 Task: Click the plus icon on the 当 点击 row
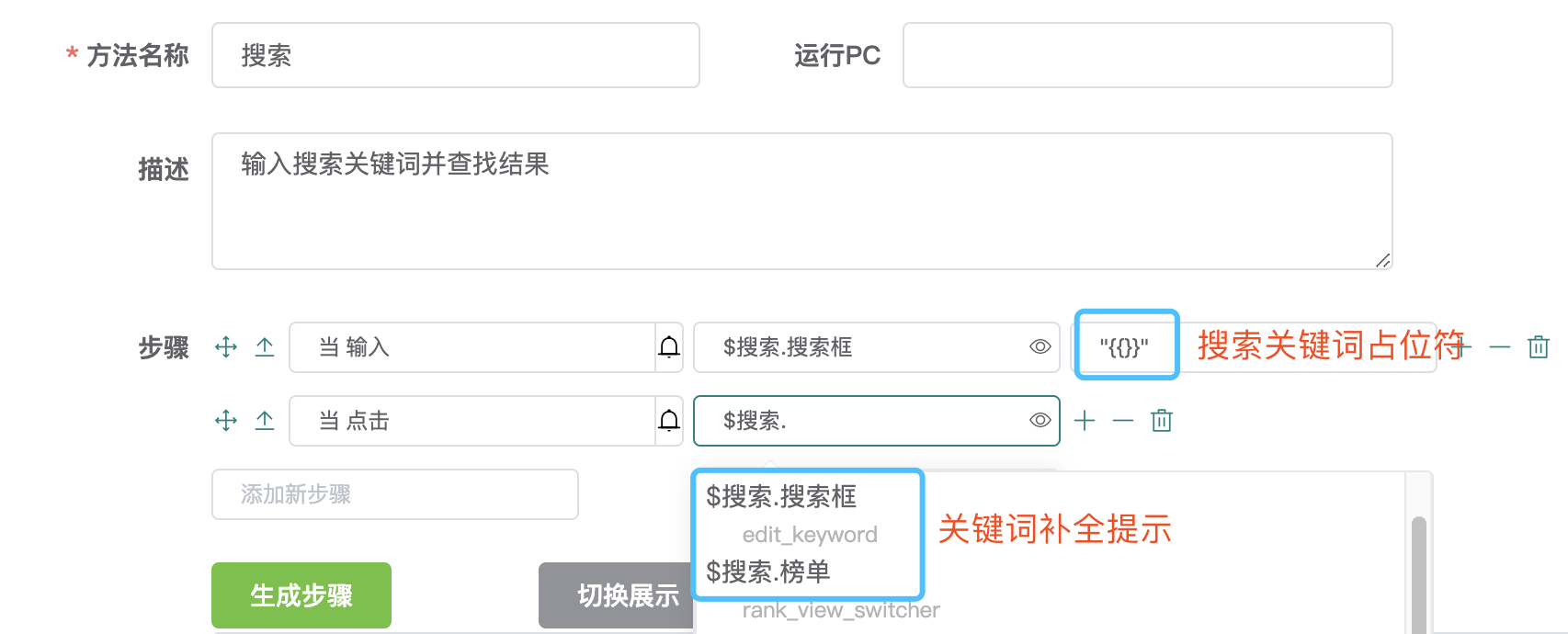1085,421
